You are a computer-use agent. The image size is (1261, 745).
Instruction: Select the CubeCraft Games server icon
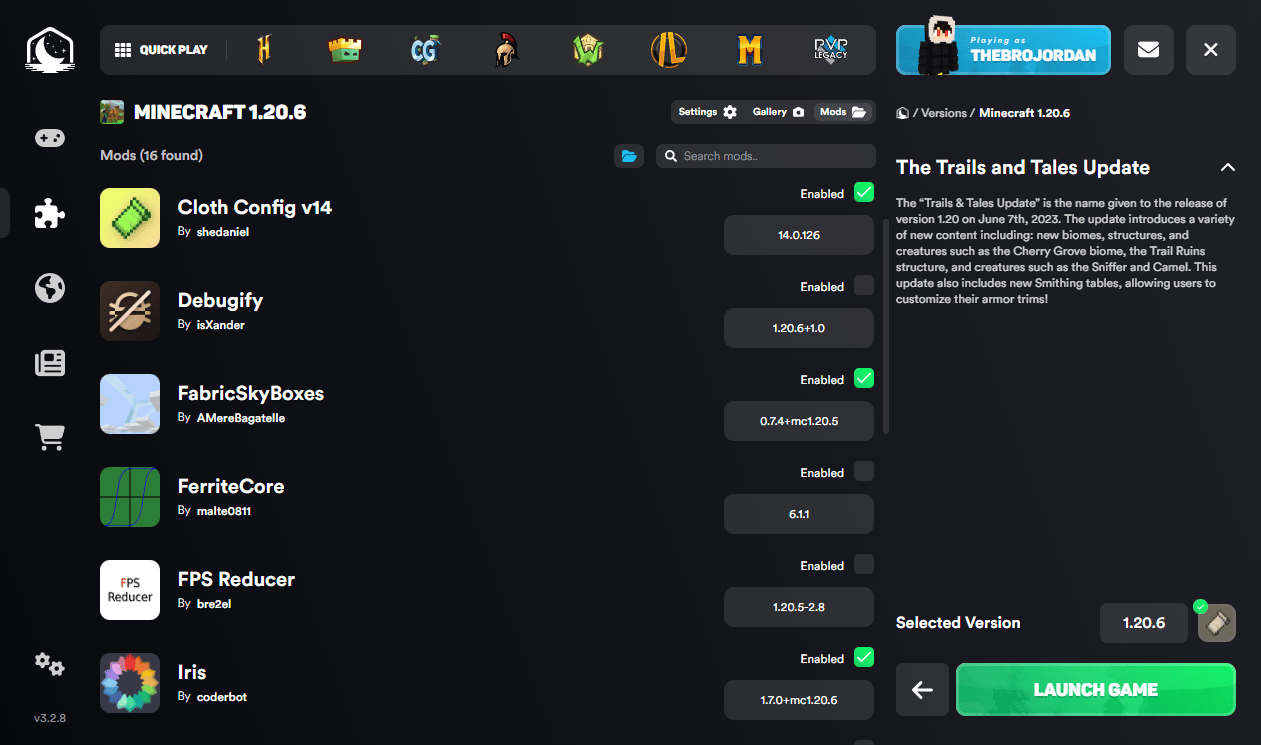pyautogui.click(x=425, y=49)
